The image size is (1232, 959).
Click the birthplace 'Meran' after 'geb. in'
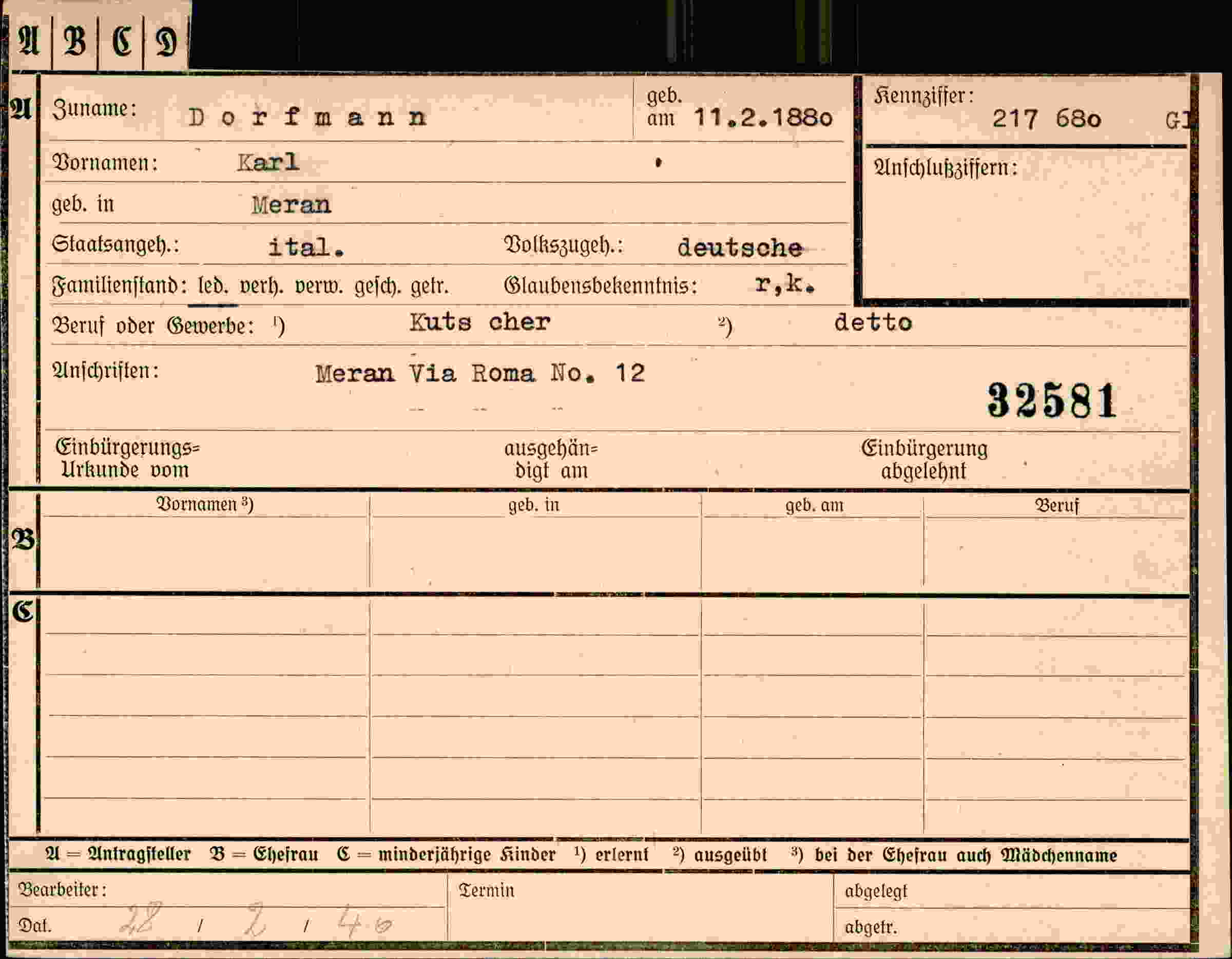[291, 205]
